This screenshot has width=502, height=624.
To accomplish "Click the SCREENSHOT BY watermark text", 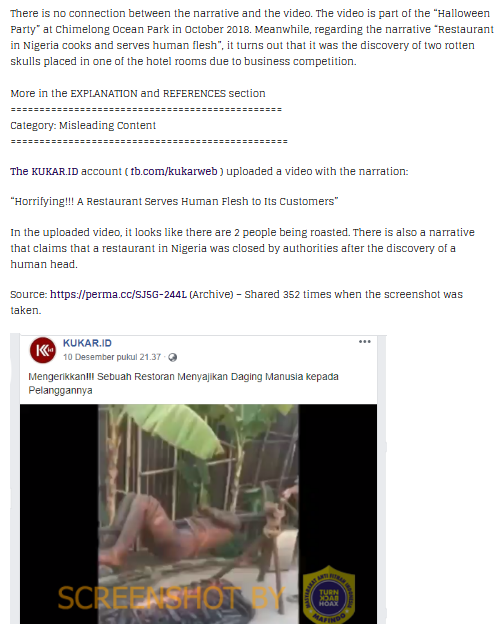I will click(171, 598).
